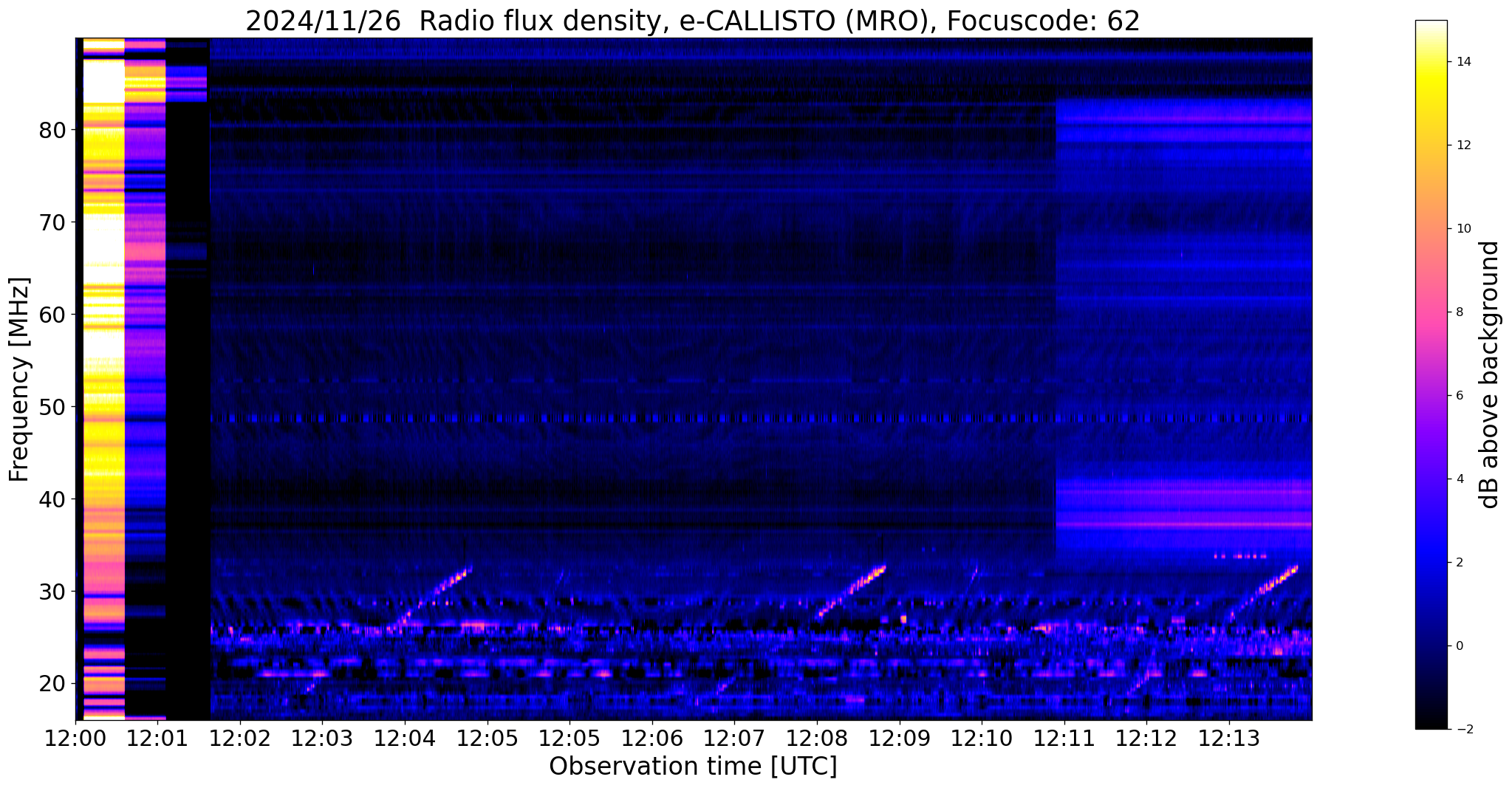Click the 12:10 time tick label

point(982,738)
